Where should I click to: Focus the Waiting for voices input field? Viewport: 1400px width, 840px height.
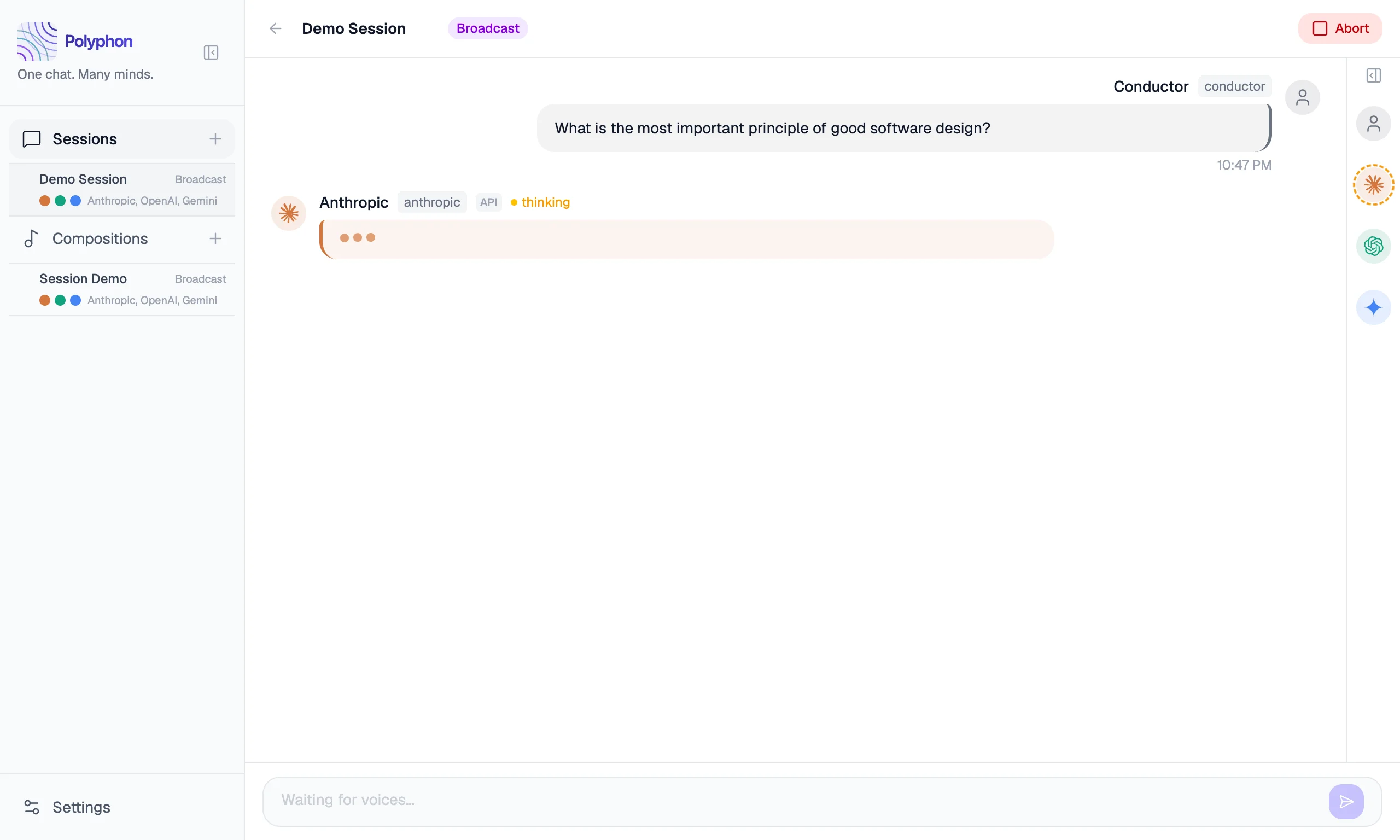pos(792,800)
